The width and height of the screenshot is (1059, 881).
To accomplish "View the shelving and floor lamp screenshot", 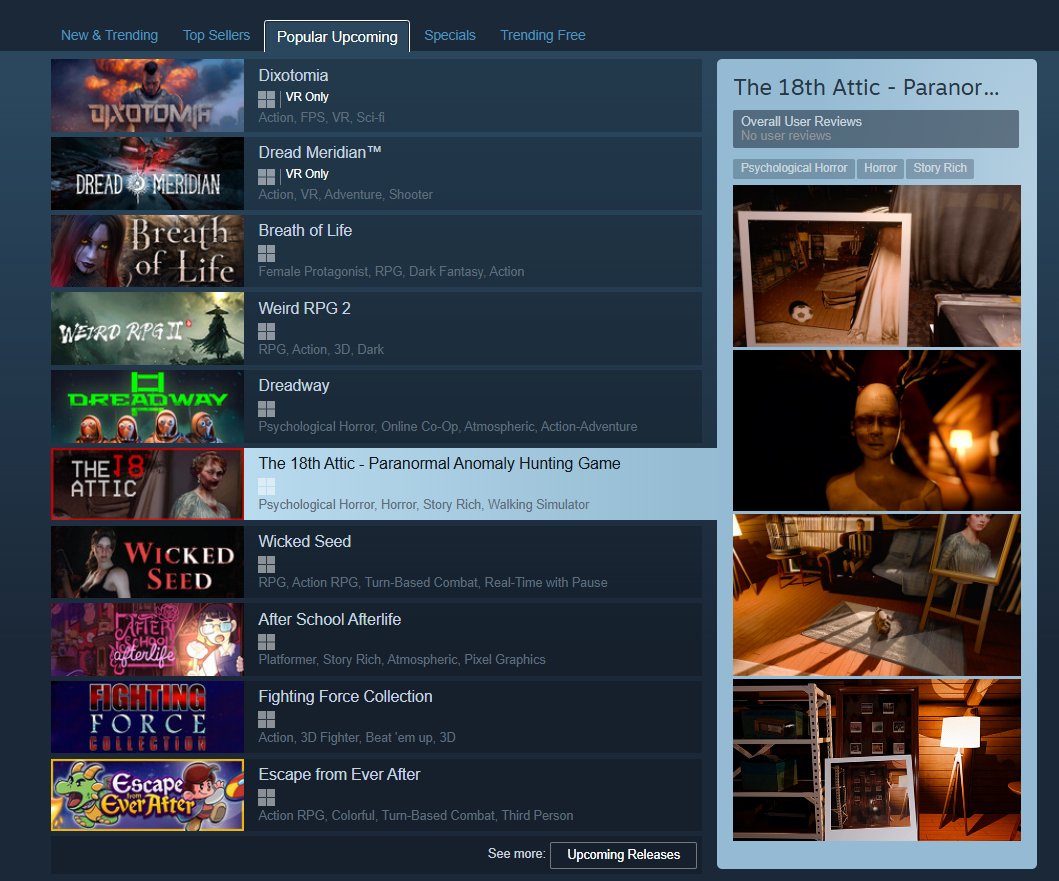I will point(877,760).
